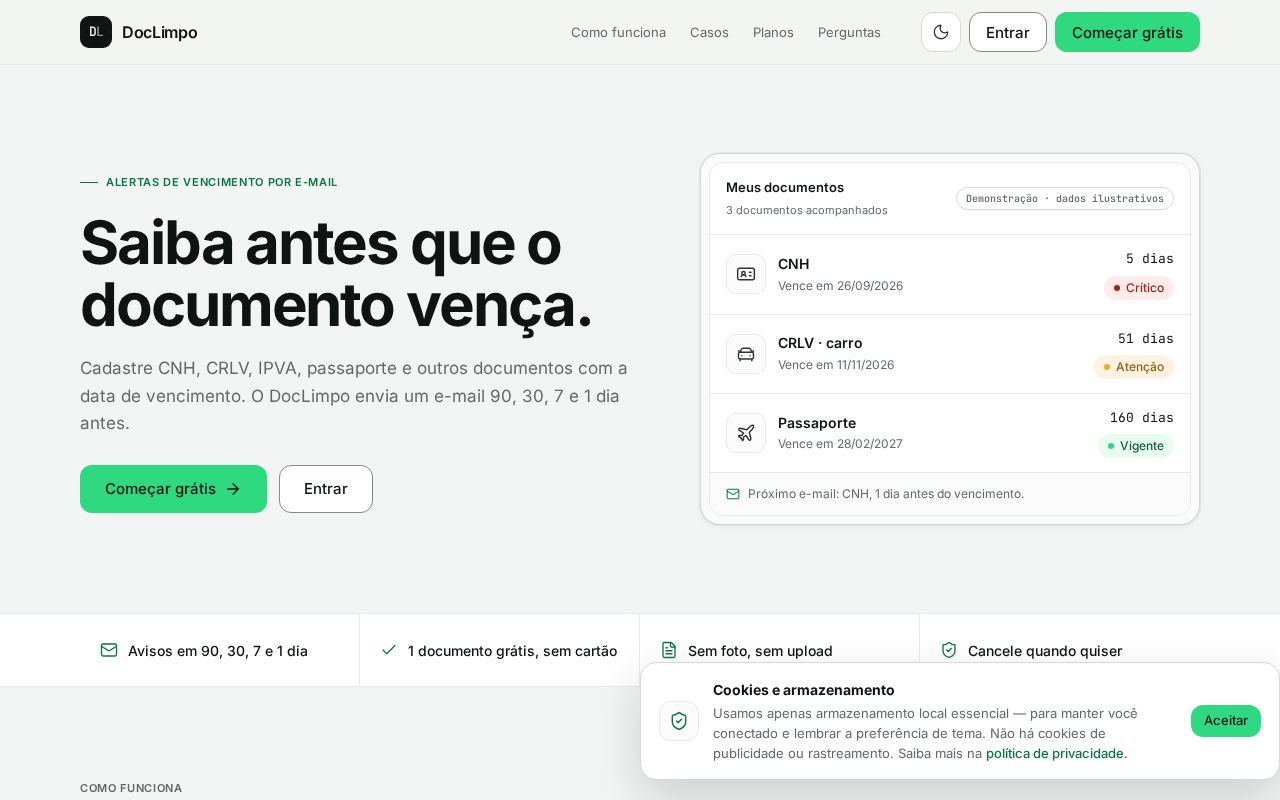Screen dimensions: 1280x800
Task: Click the mail icon beside Avisos em 90
Action: (x=109, y=650)
